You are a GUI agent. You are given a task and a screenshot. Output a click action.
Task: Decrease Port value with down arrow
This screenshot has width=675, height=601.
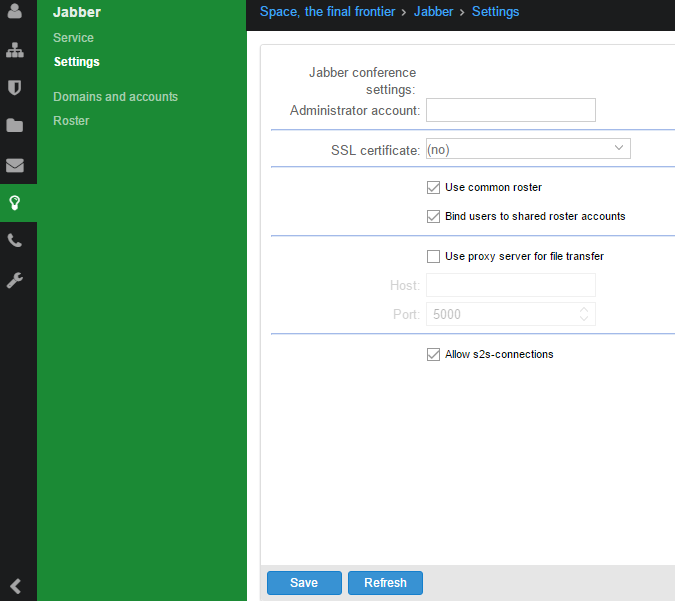(x=584, y=319)
